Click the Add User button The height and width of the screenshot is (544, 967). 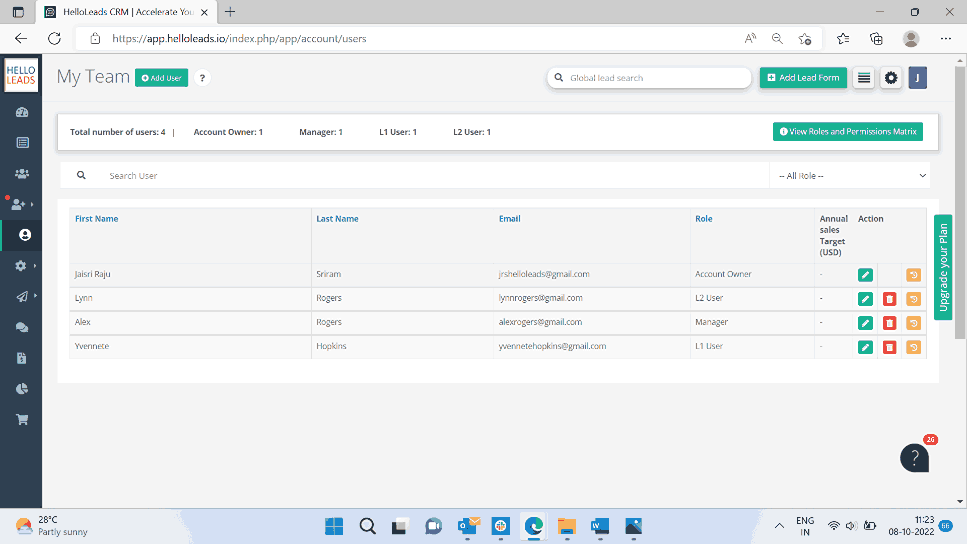(x=162, y=78)
